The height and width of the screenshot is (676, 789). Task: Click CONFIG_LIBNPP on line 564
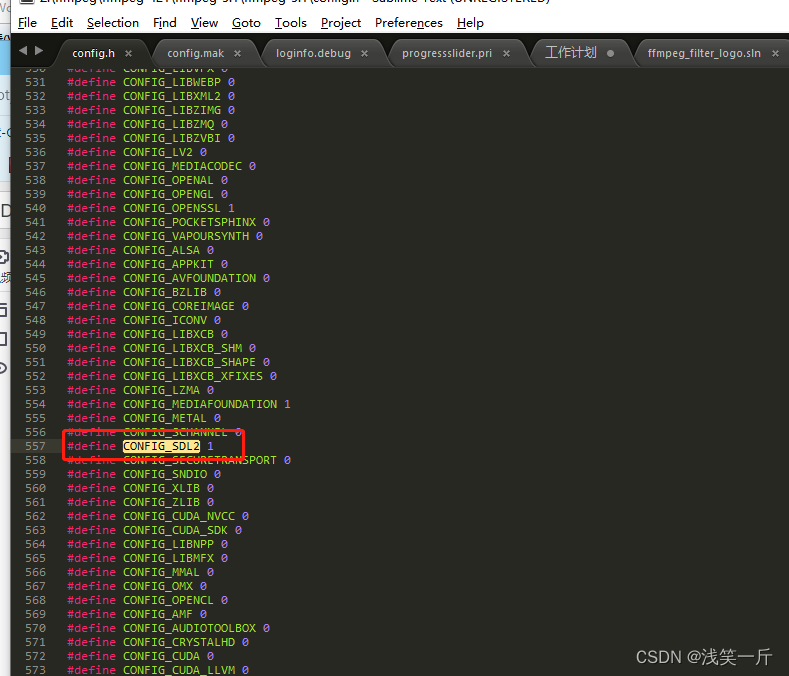(168, 544)
